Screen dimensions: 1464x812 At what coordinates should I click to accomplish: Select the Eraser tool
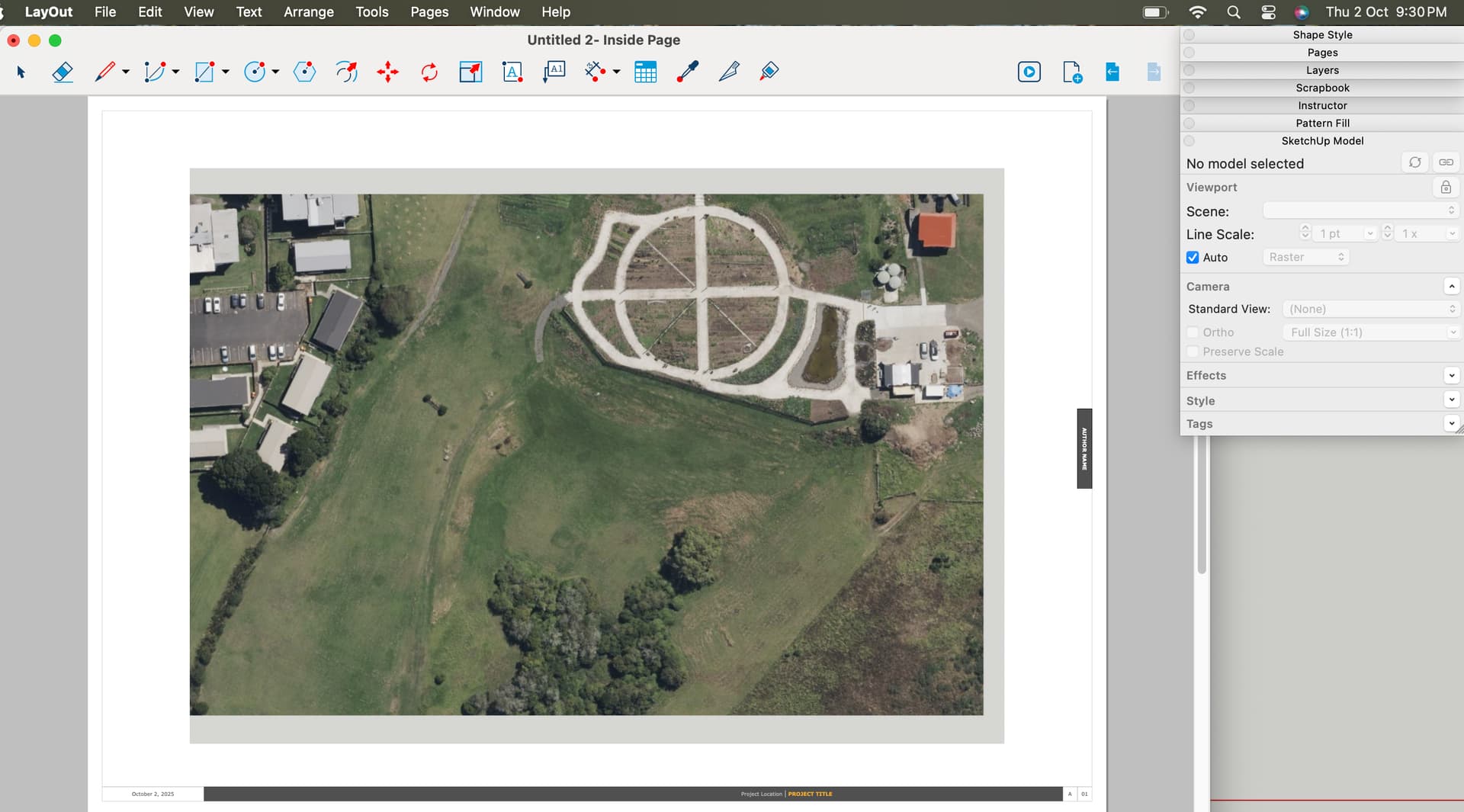coord(63,72)
